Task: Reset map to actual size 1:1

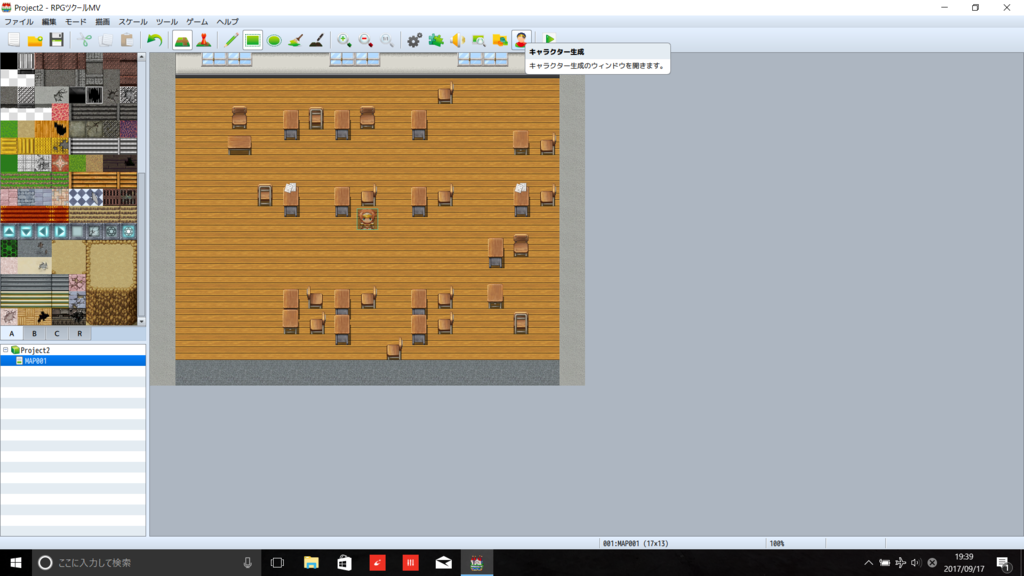Action: coord(387,40)
